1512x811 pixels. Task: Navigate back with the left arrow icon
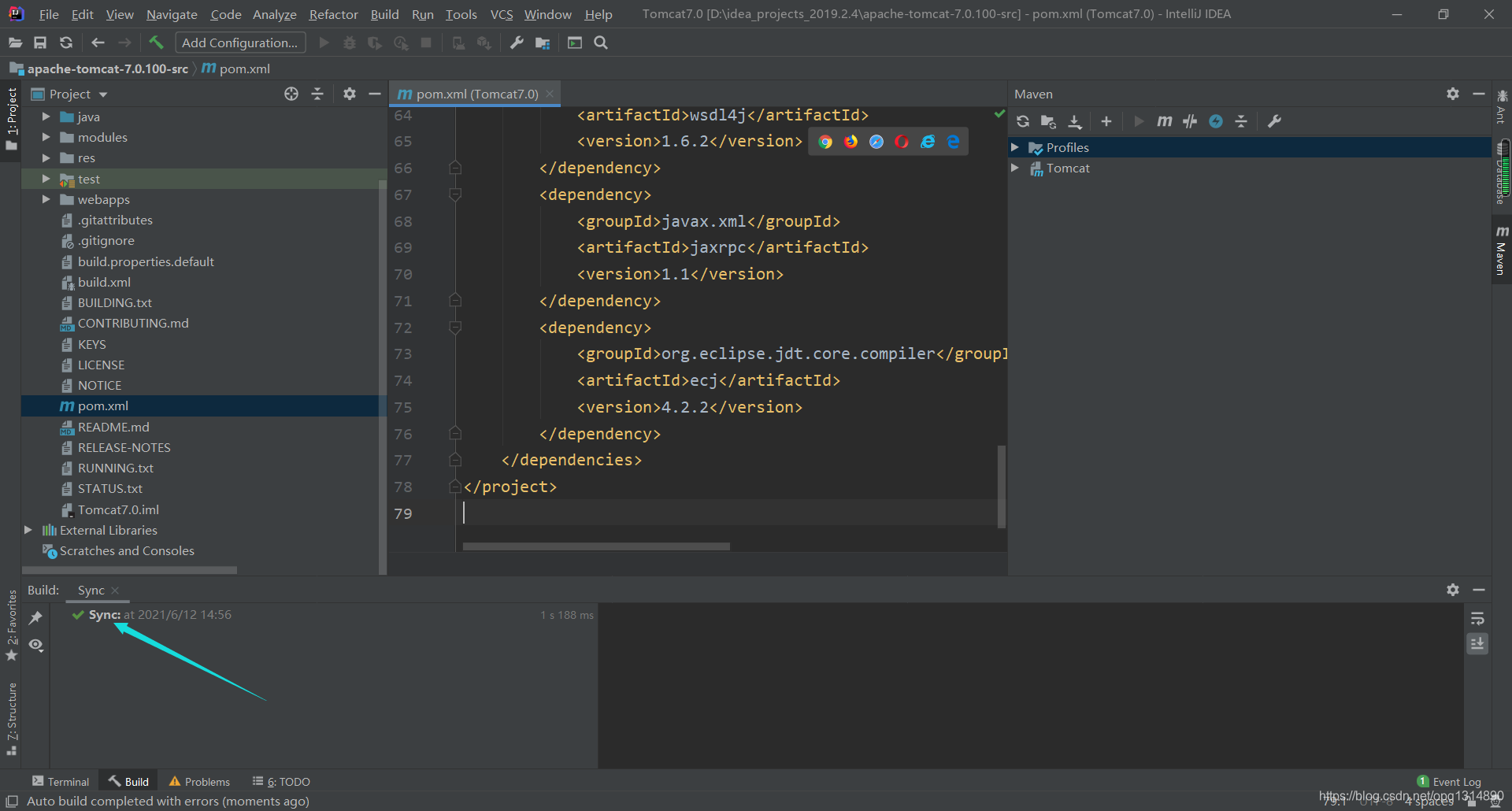point(98,43)
